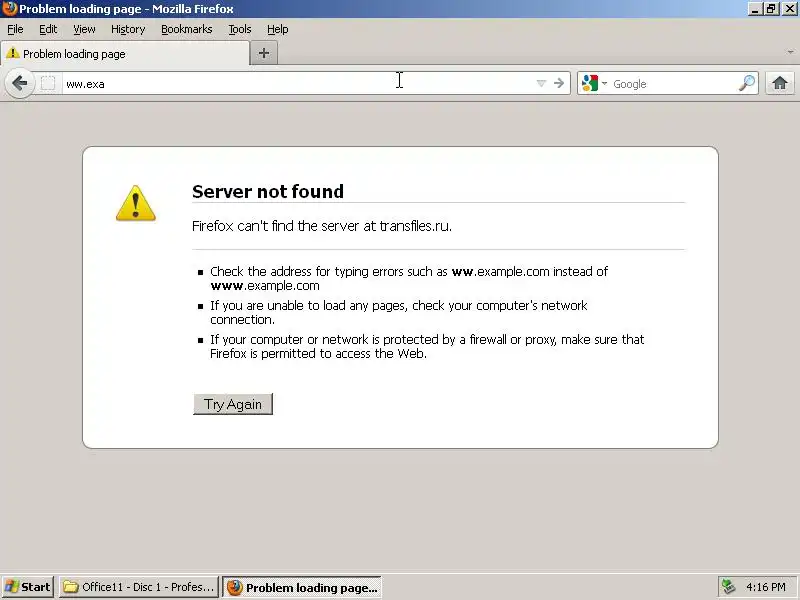Image resolution: width=800 pixels, height=600 pixels.
Task: Switch to Office11 - Disc 1 taskbar window
Action: 139,587
